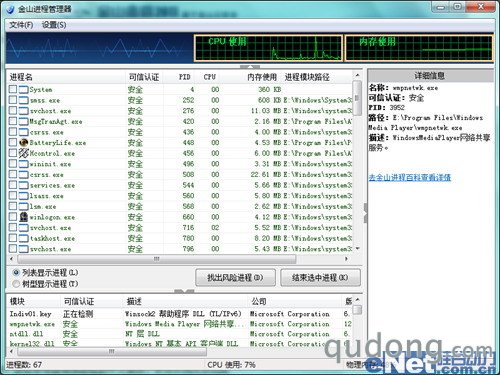Click the MsgTranAgt.exe process icon

coord(23,121)
